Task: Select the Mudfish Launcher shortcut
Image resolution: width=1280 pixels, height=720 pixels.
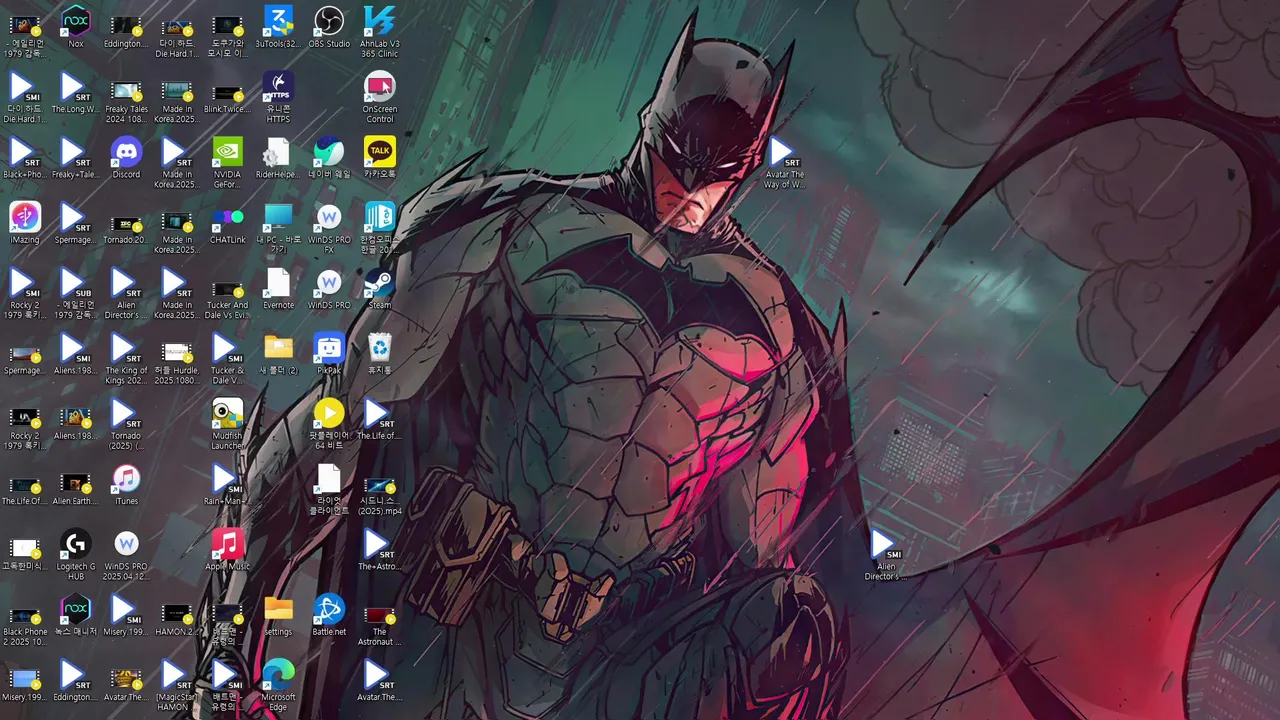Action: click(227, 424)
